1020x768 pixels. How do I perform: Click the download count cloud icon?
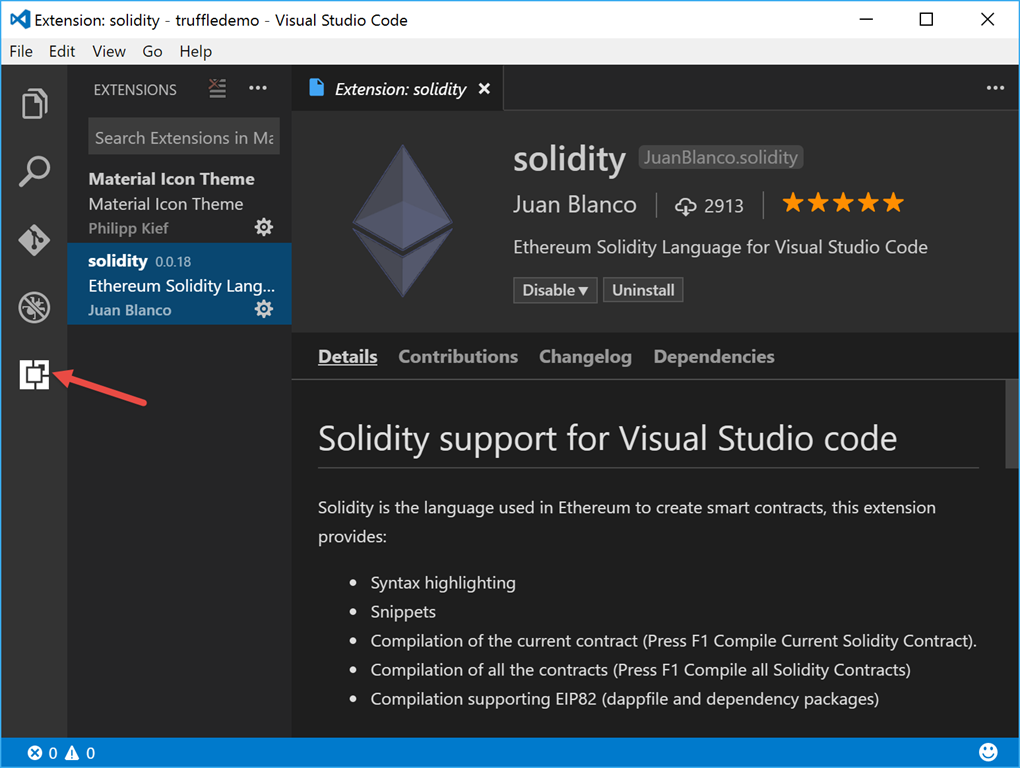[685, 206]
